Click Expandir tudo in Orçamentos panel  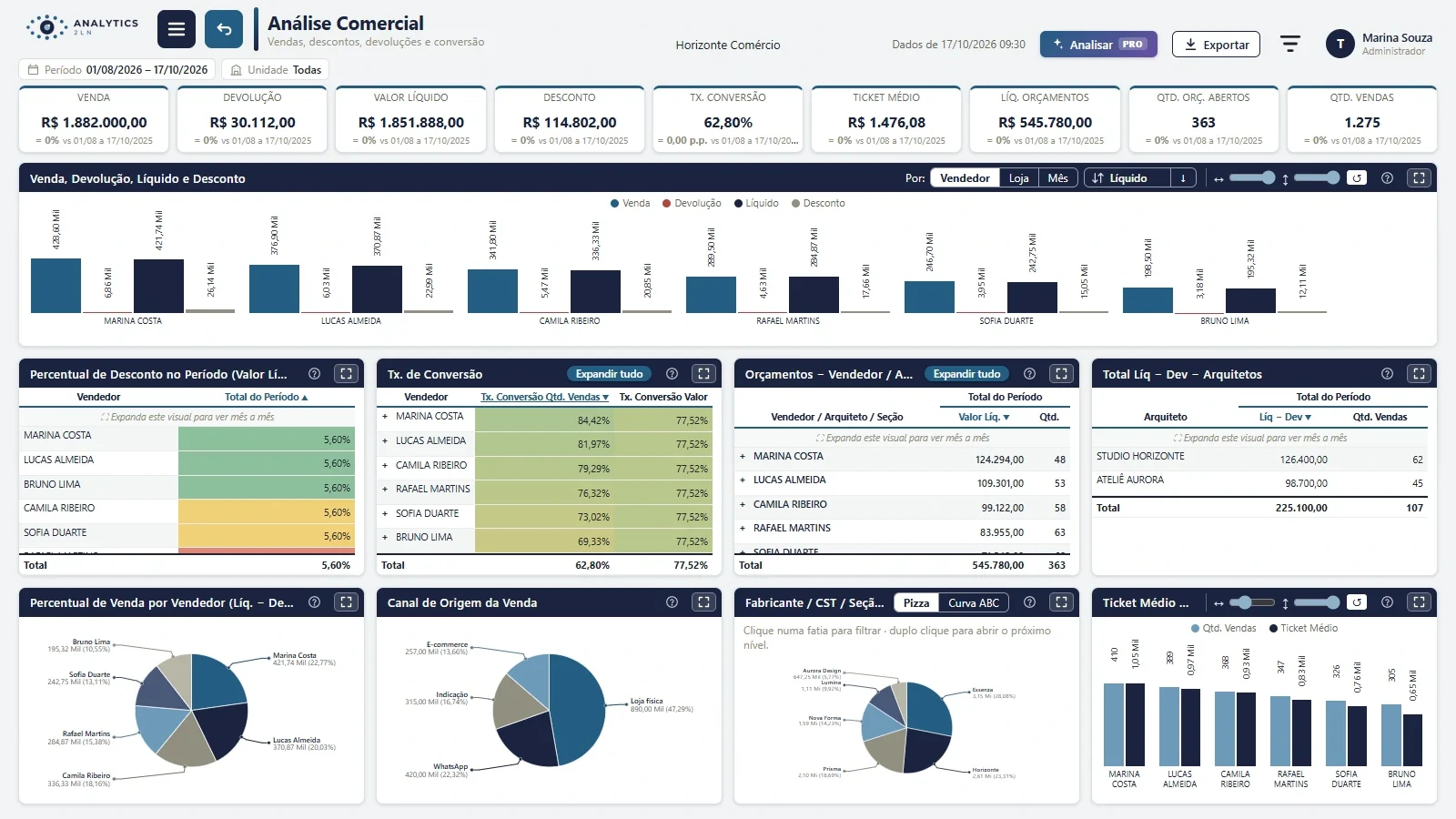pyautogui.click(x=966, y=374)
